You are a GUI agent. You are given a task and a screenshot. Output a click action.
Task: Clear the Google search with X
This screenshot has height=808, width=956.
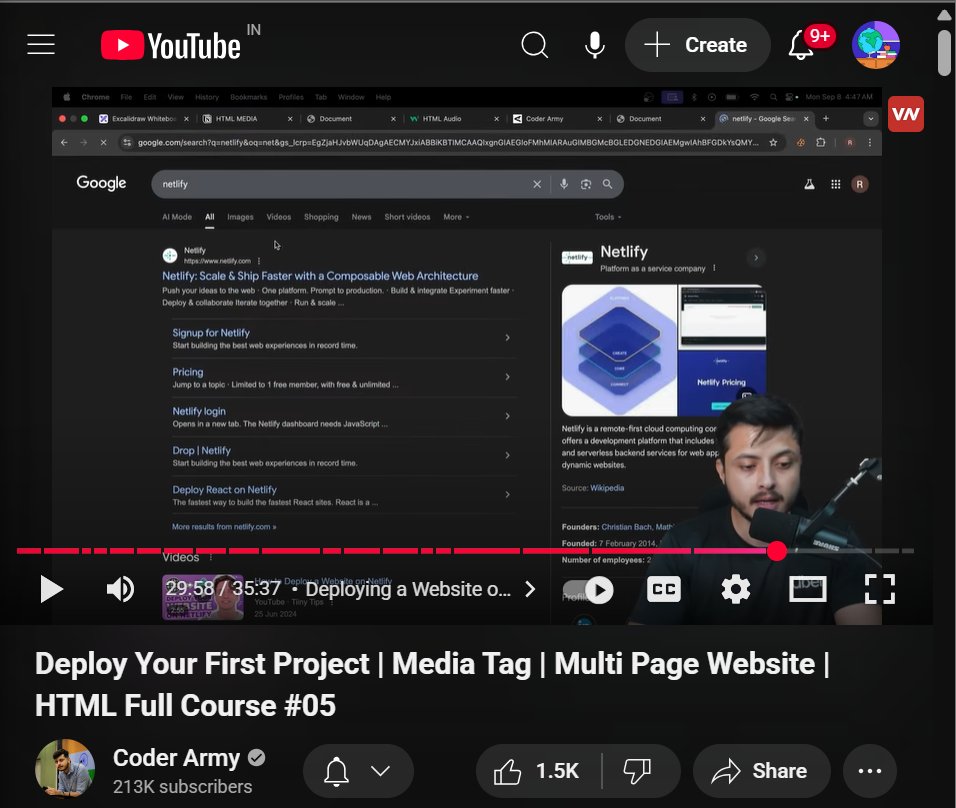tap(537, 184)
